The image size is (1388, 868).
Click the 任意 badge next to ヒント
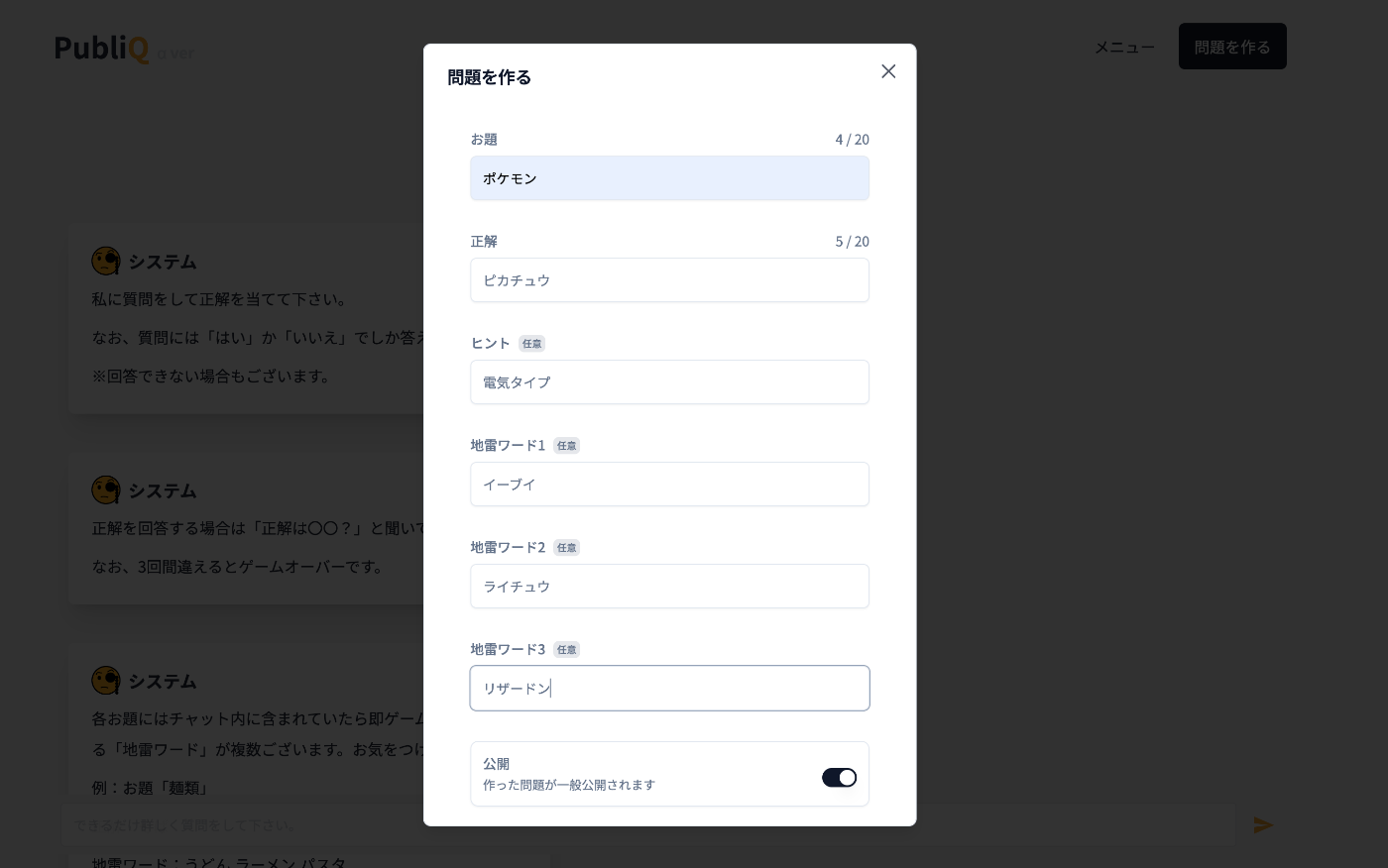(x=532, y=344)
